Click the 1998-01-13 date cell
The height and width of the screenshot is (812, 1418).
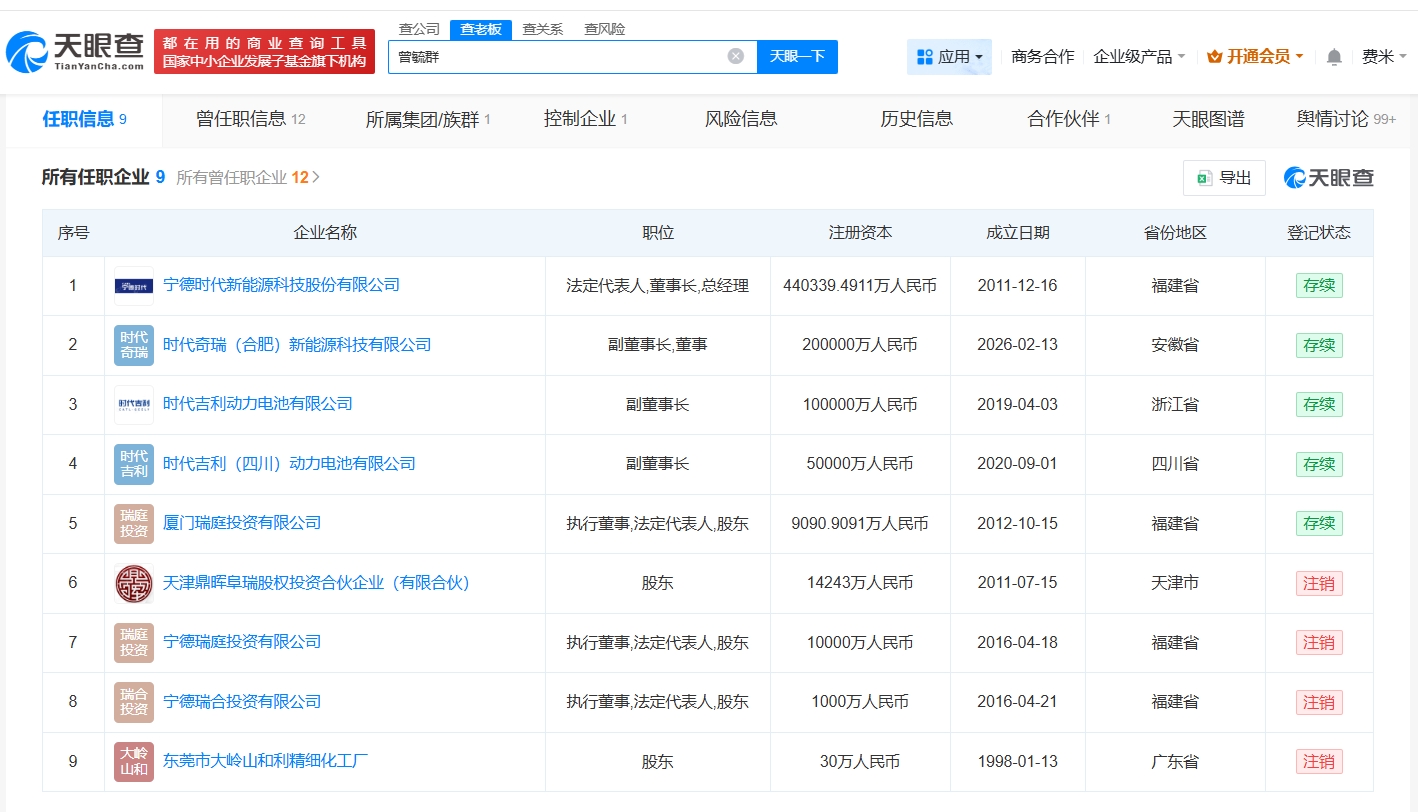[1017, 762]
